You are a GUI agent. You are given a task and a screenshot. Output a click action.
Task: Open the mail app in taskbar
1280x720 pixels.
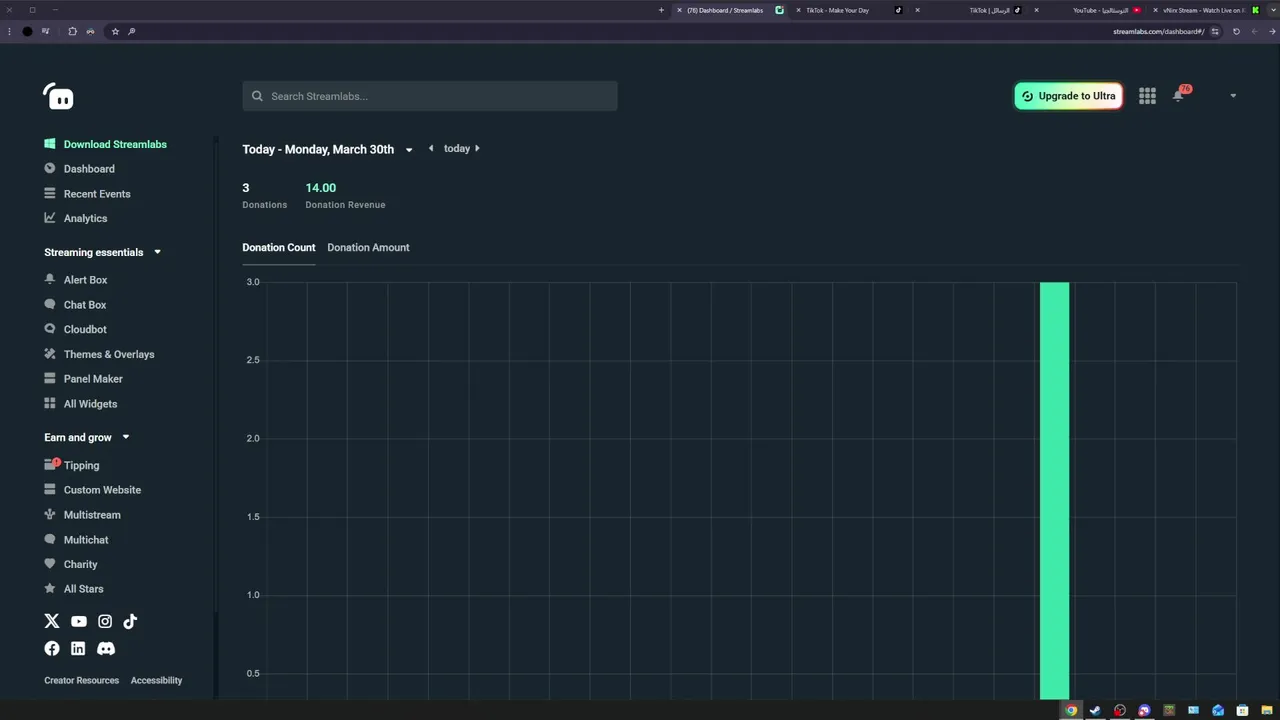[1218, 710]
